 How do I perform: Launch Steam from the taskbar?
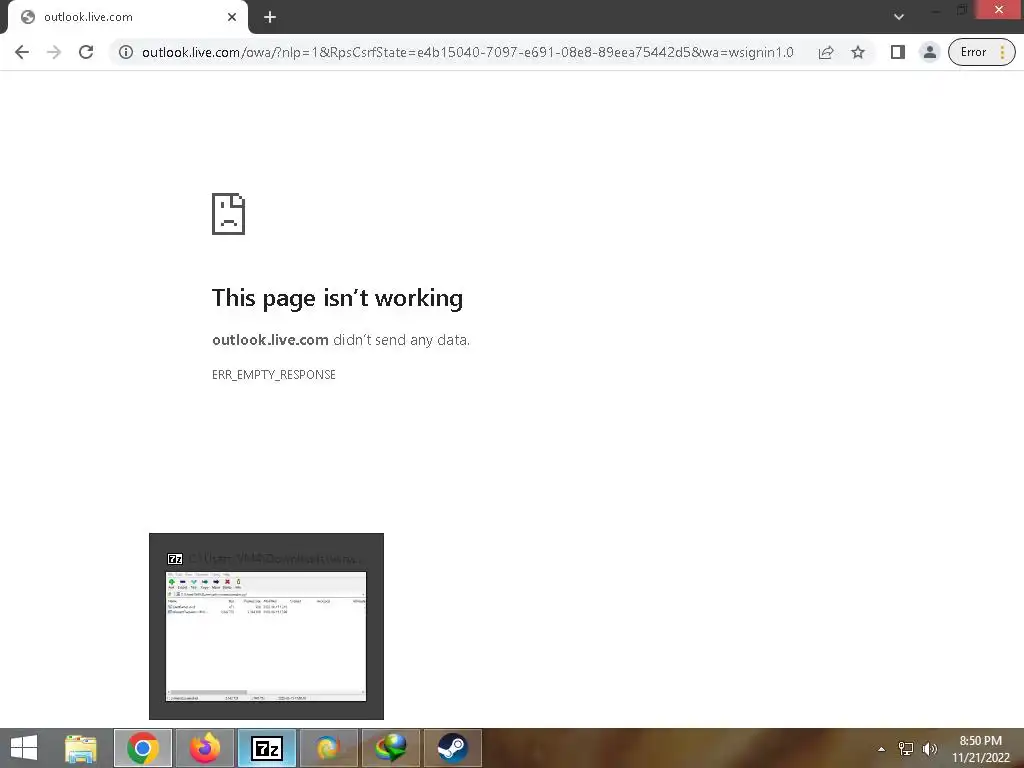point(453,748)
